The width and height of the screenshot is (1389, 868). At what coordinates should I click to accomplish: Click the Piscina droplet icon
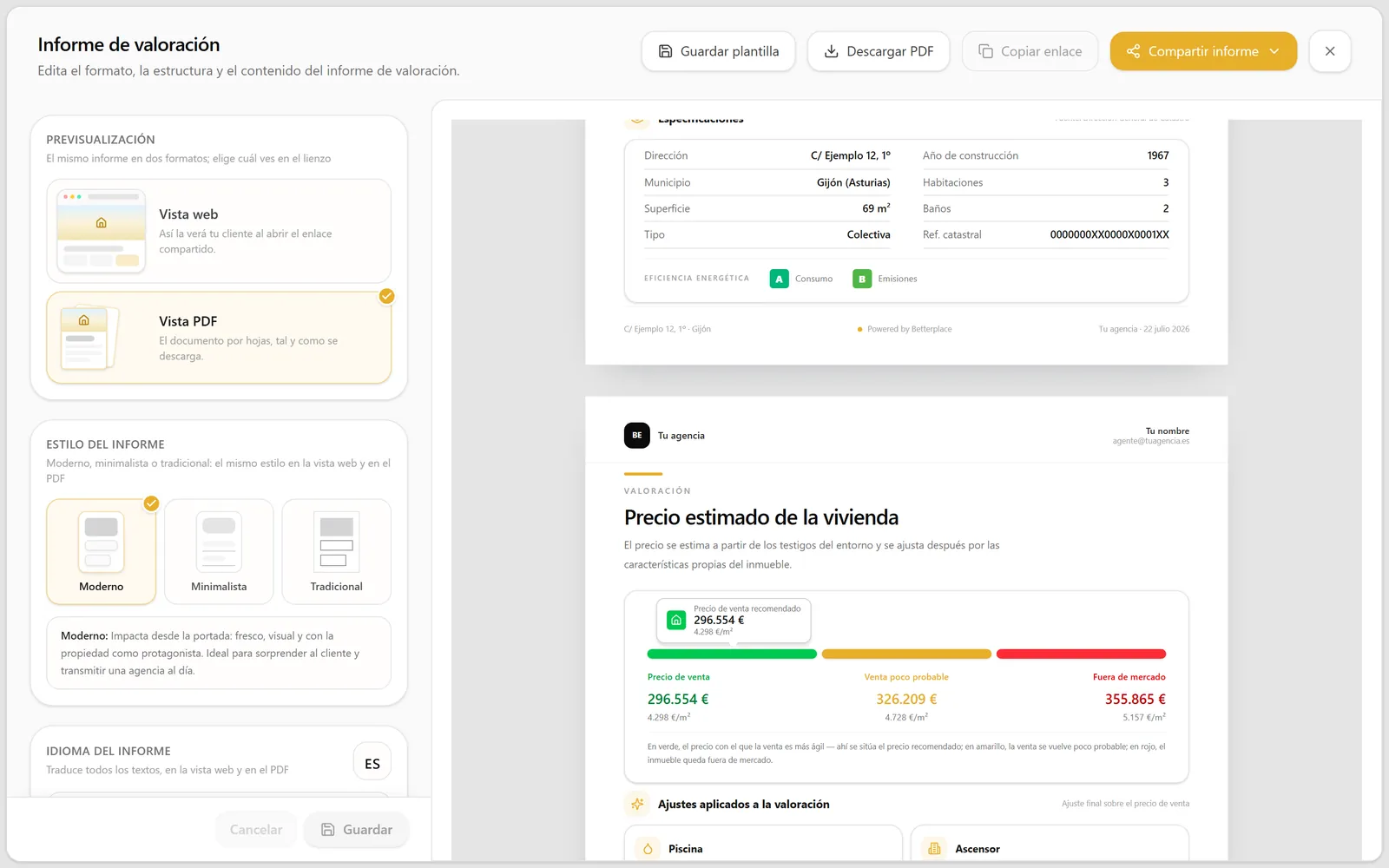[648, 849]
